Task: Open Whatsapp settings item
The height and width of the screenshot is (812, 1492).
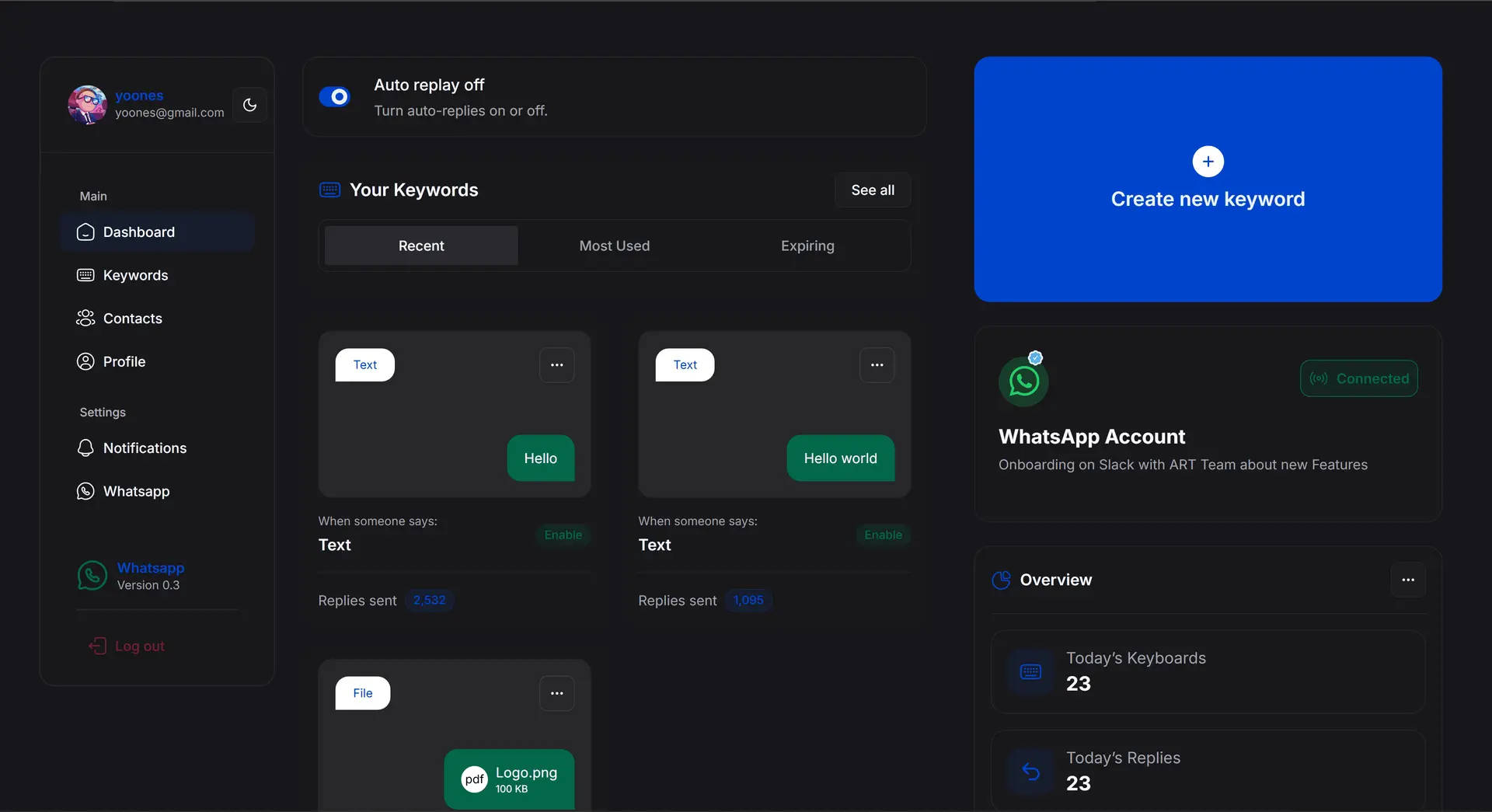Action: coord(157,491)
